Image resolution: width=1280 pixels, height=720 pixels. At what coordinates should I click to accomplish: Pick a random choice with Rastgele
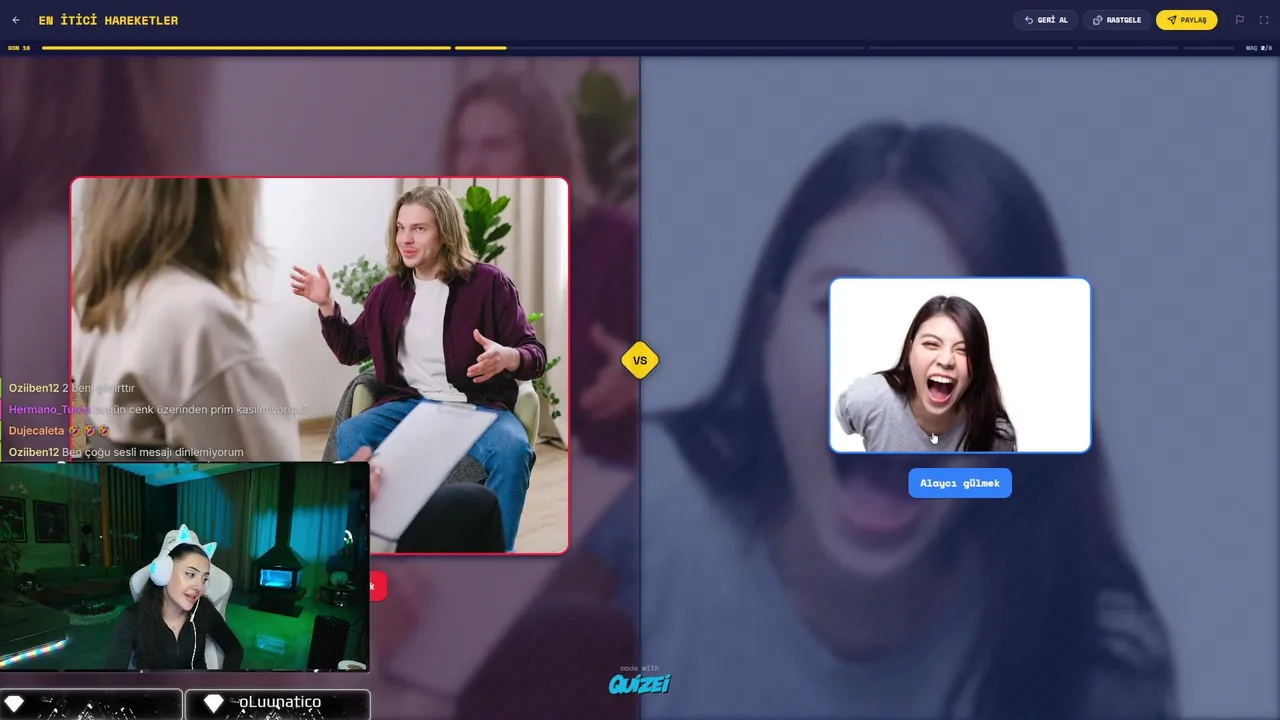point(1117,20)
